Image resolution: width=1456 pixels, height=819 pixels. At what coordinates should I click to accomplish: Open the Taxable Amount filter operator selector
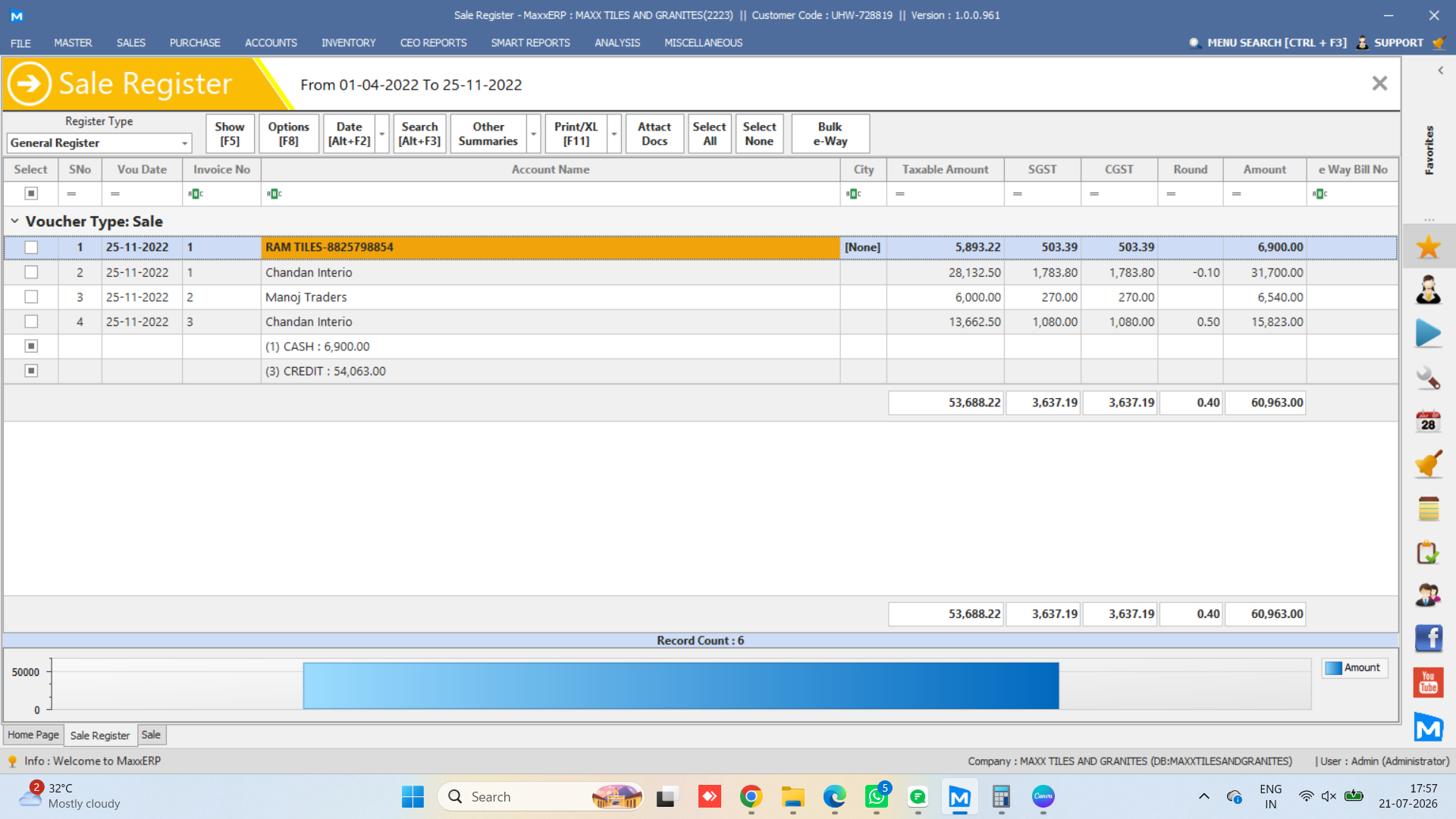900,194
